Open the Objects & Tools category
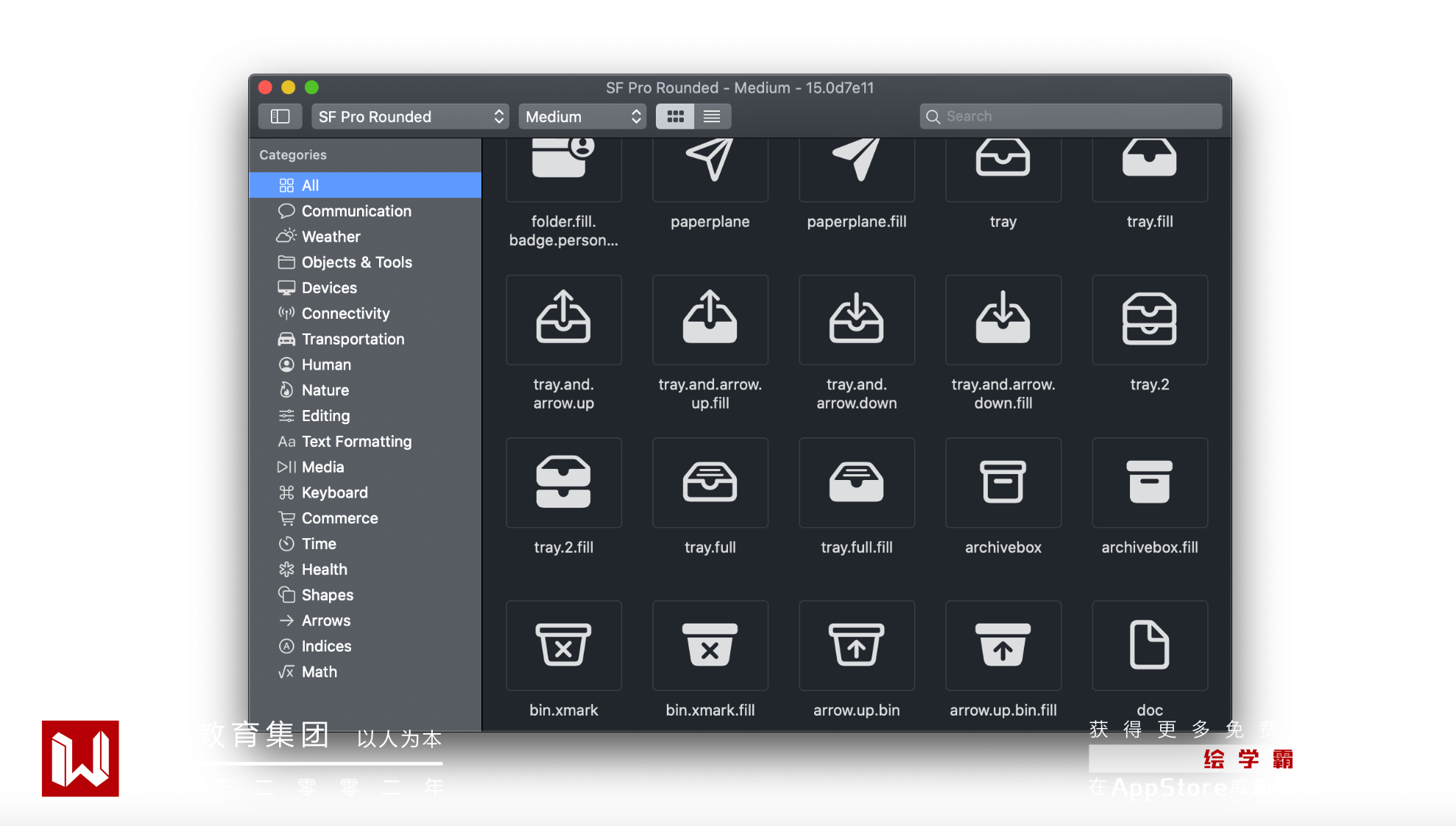The image size is (1456, 826). [x=356, y=262]
